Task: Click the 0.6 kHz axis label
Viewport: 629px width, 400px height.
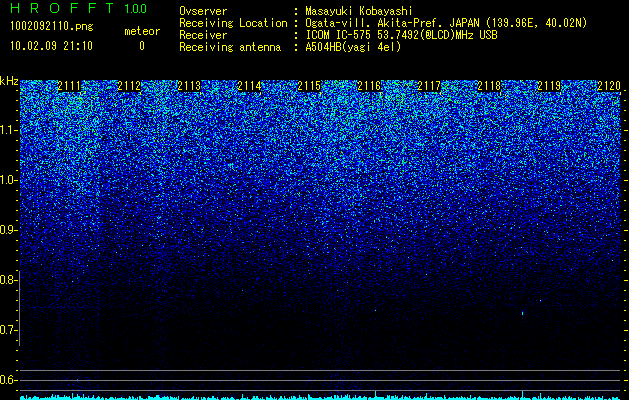Action: 8,380
